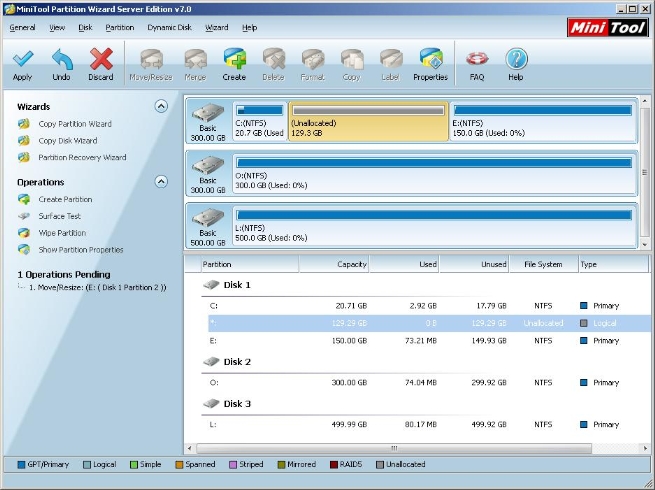
Task: Click the Apply checkmark icon
Action: pos(23,59)
